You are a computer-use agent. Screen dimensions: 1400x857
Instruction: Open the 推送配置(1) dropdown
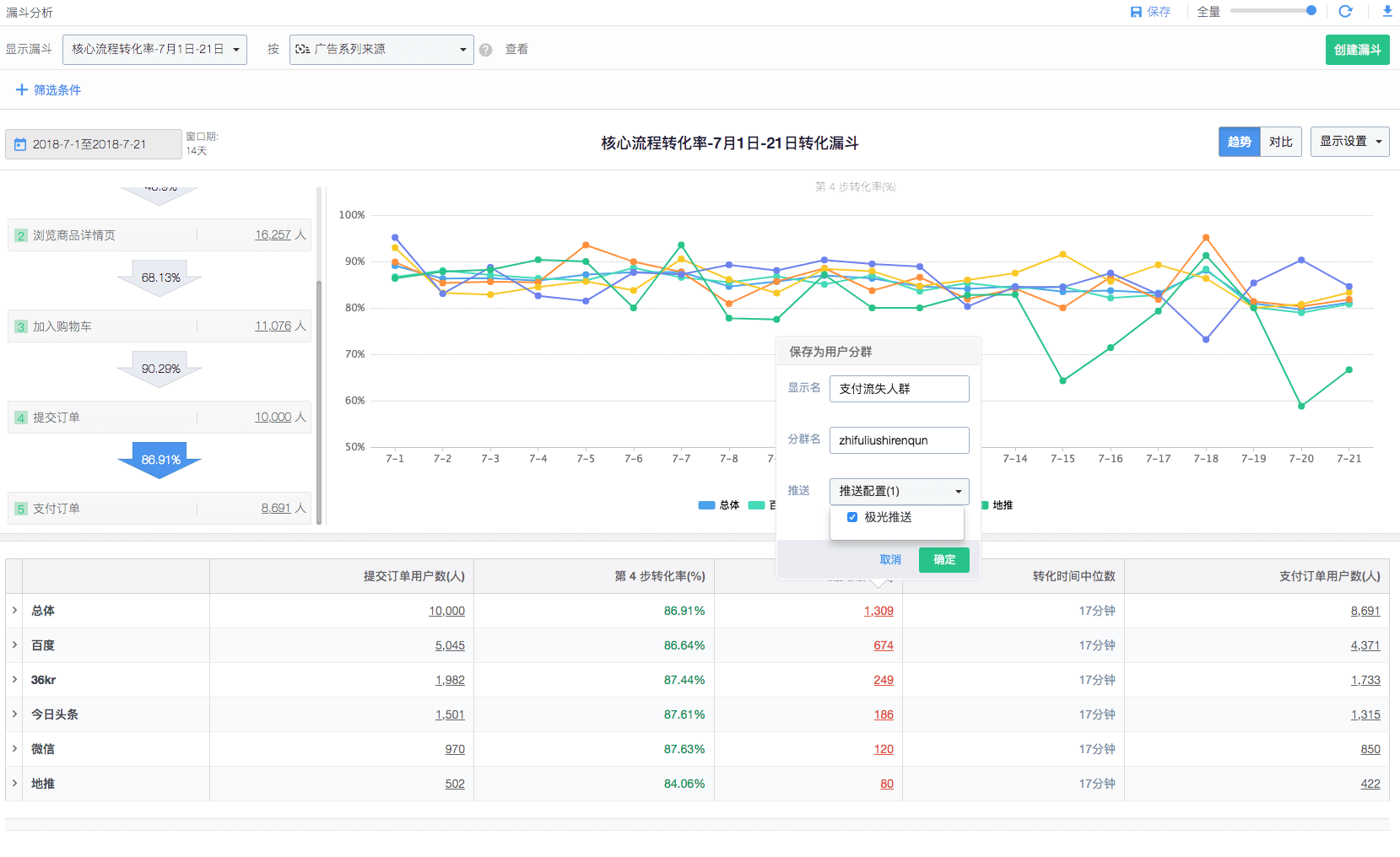[899, 491]
